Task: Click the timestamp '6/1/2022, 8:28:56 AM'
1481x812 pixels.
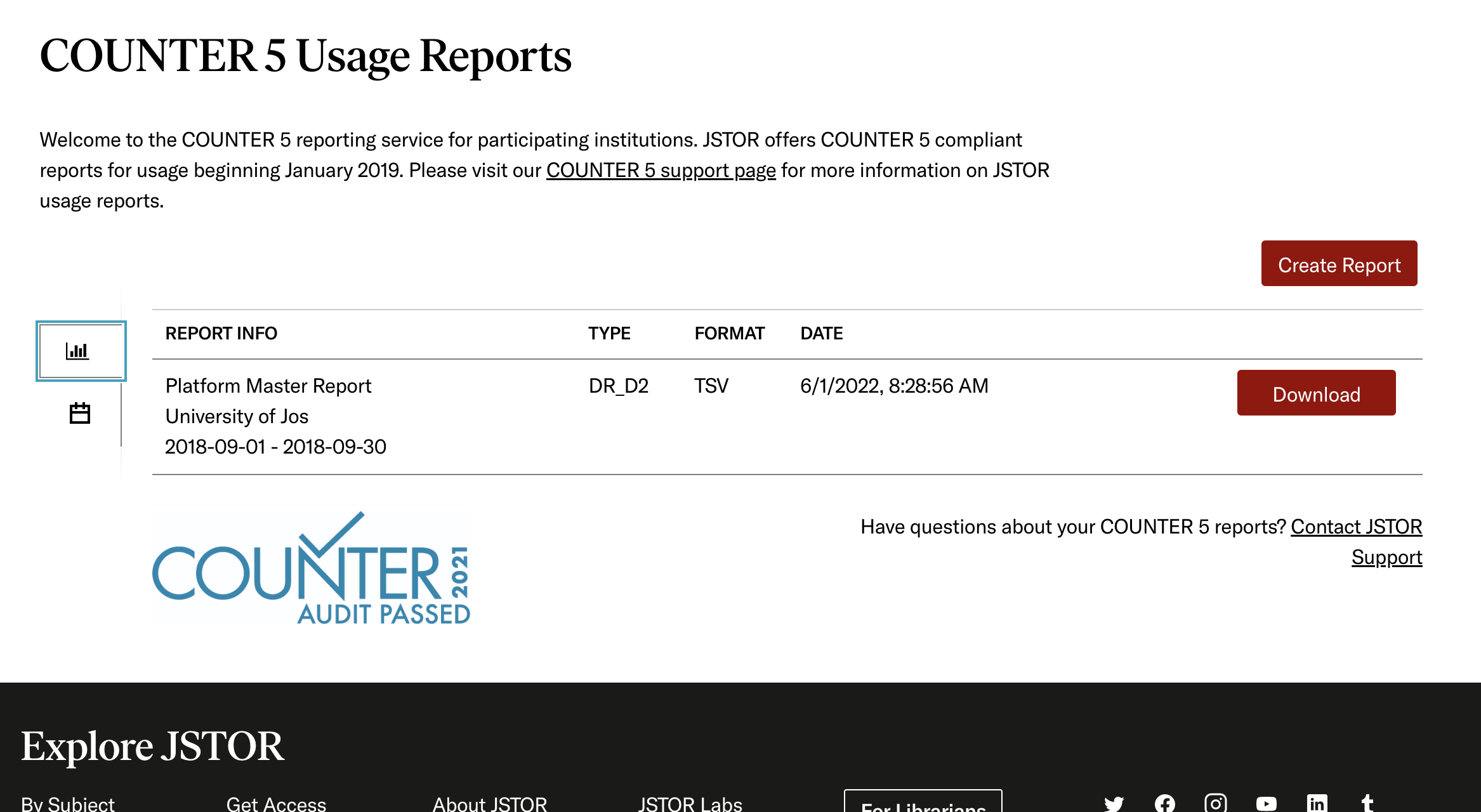Action: 895,386
